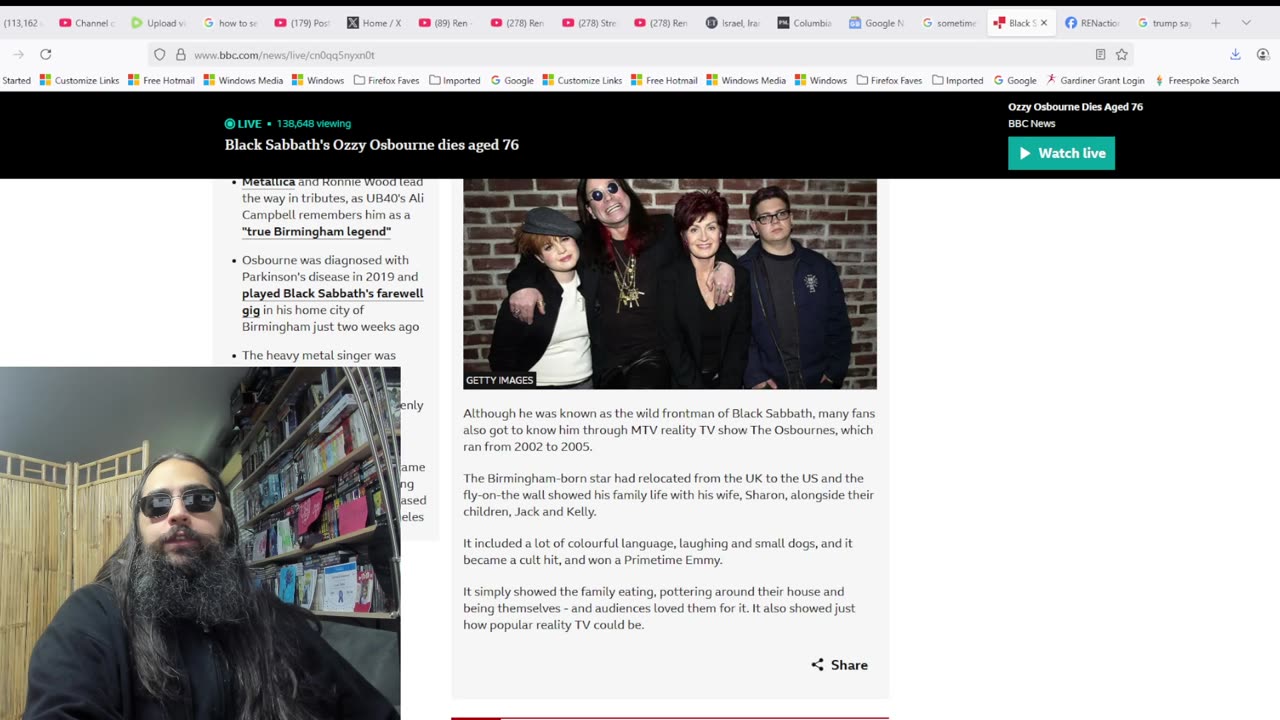Open Google bookmark beside Gardiner Grant Login
Screen dimensions: 1280x720
(x=1014, y=80)
